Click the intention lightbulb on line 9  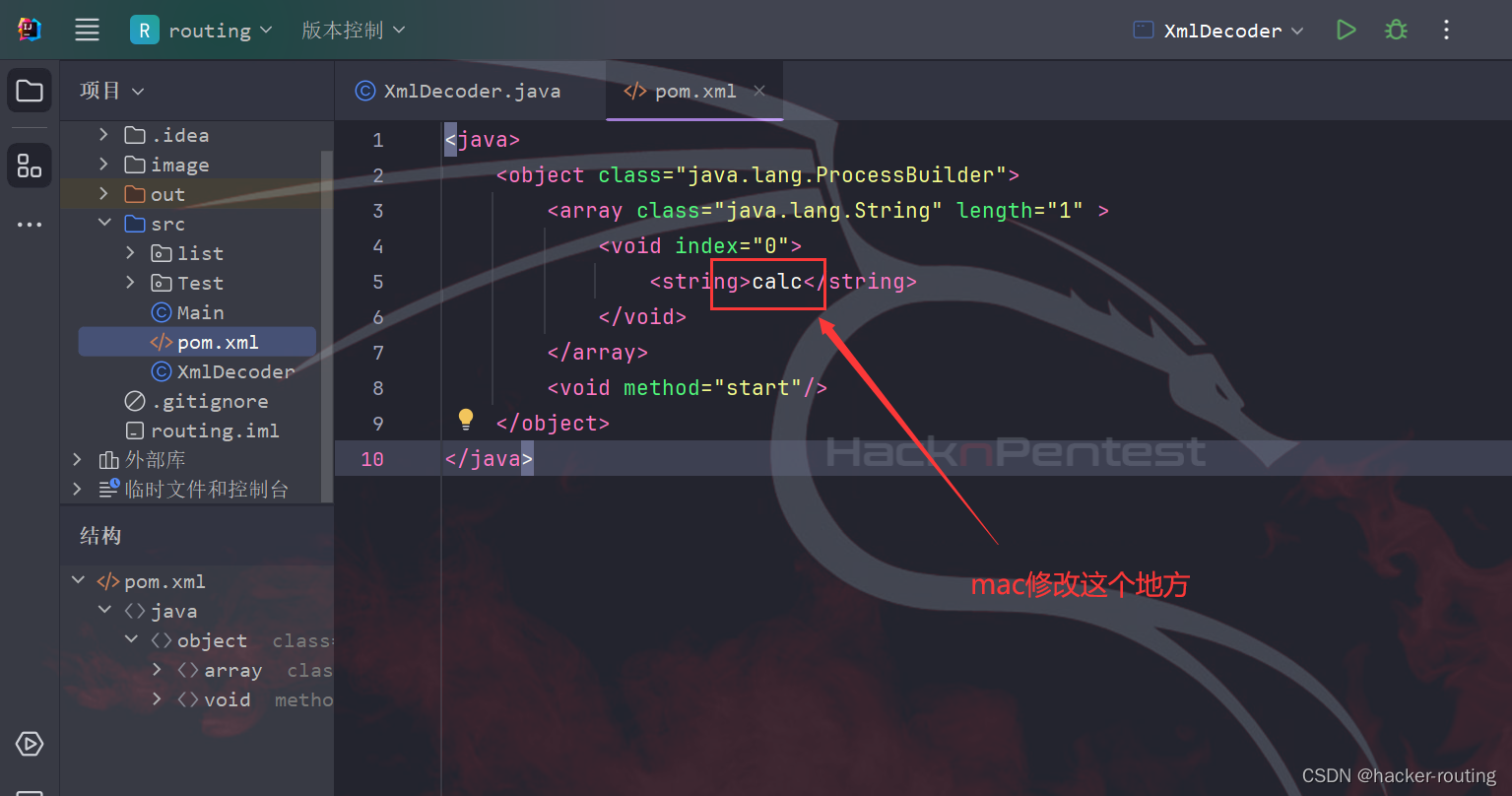(x=466, y=420)
